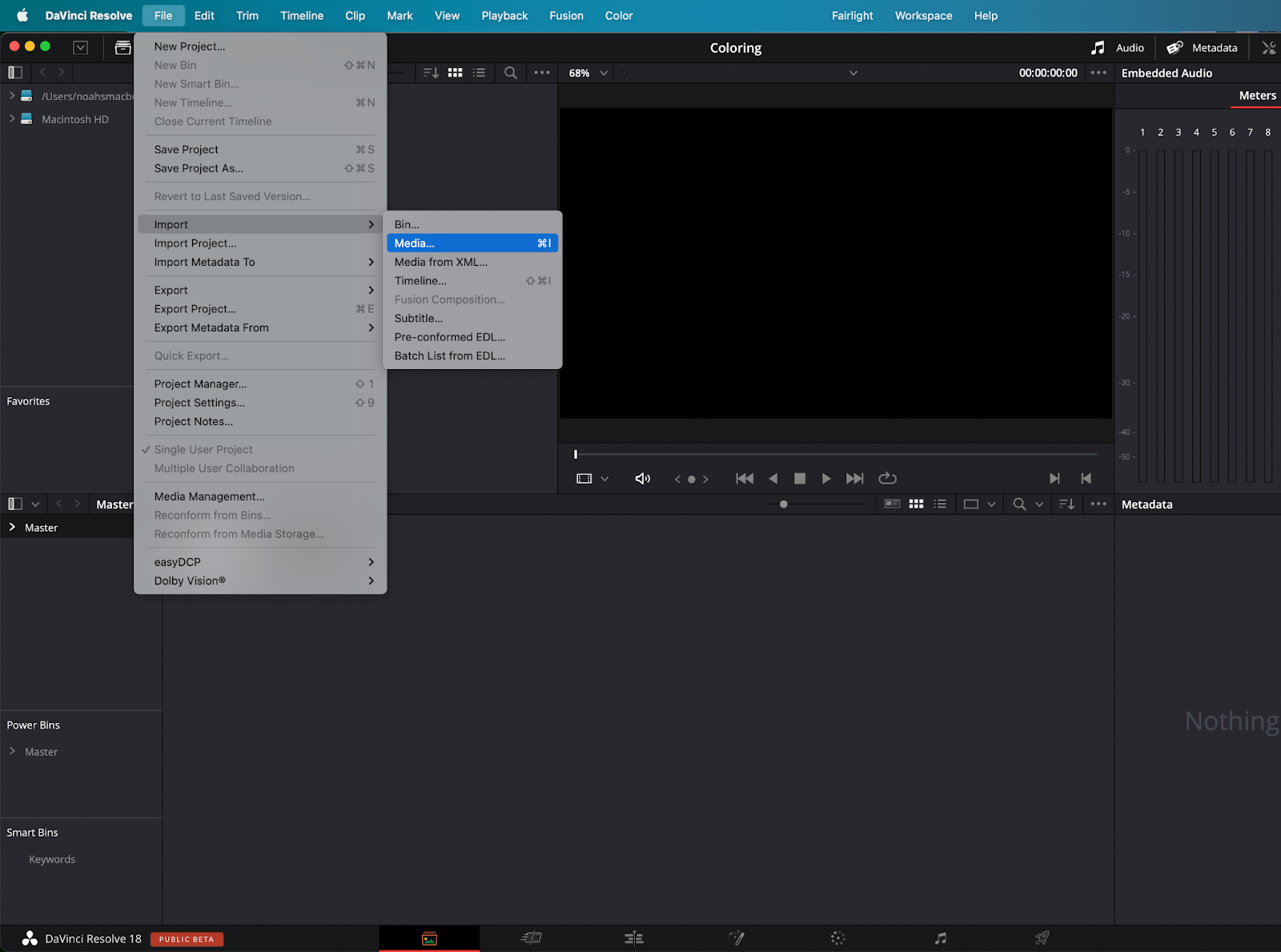Switch media storage to thumbnail grid view
This screenshot has width=1281, height=952.
456,73
